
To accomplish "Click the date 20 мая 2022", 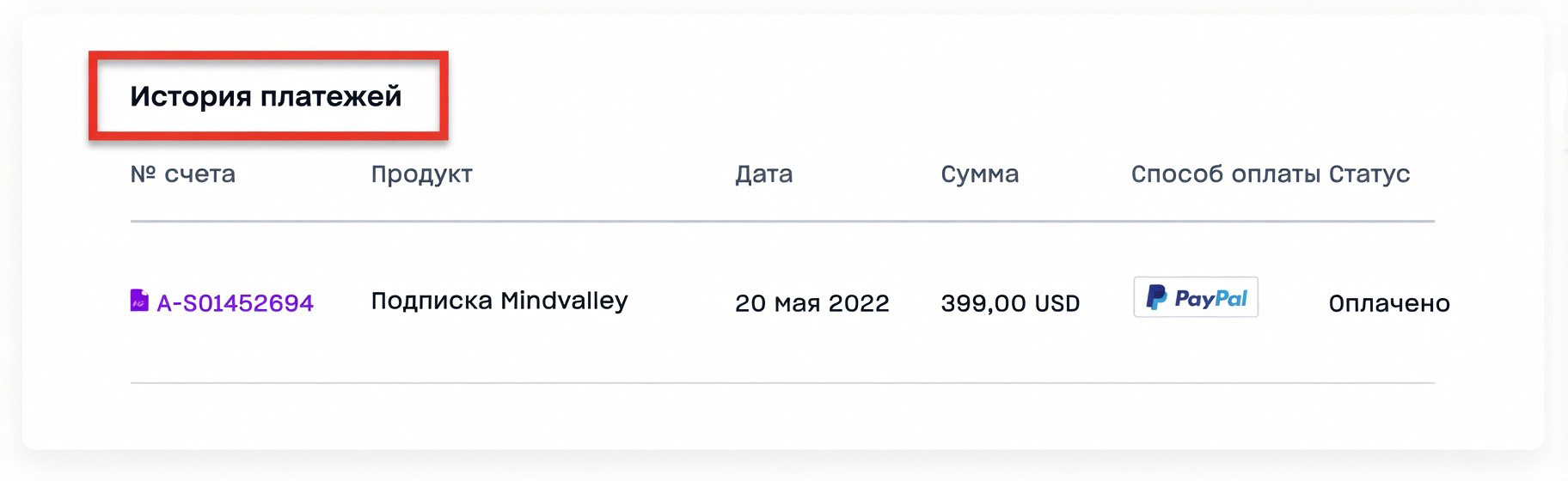I will point(812,303).
